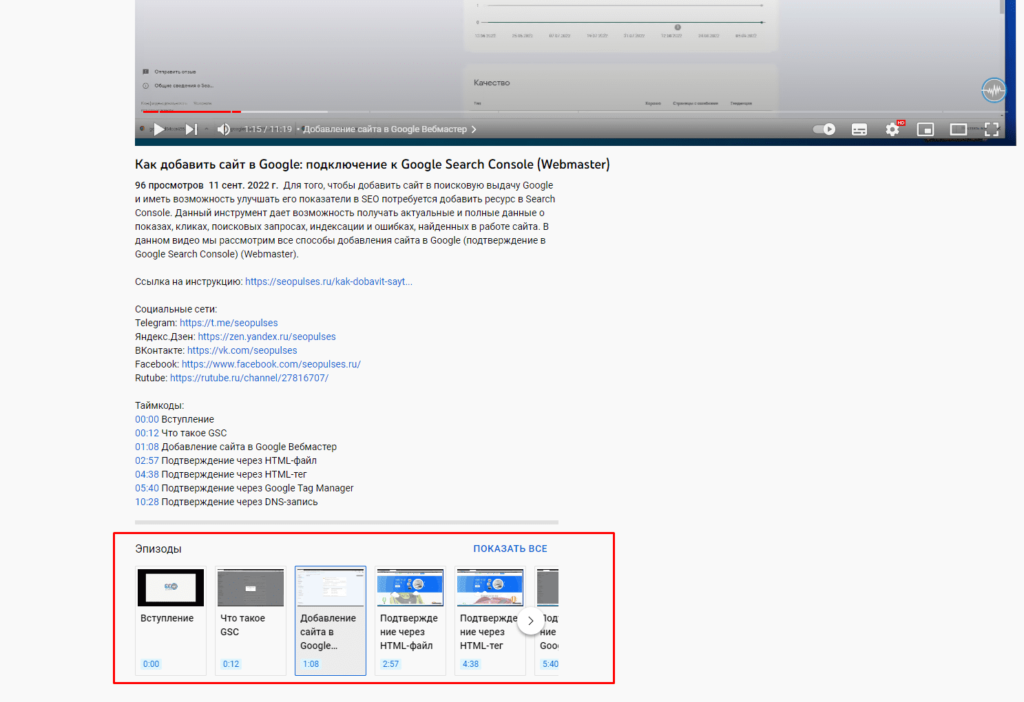Select the Подтверждение через HTML-тег episode
1024x702 pixels.
tap(490, 620)
